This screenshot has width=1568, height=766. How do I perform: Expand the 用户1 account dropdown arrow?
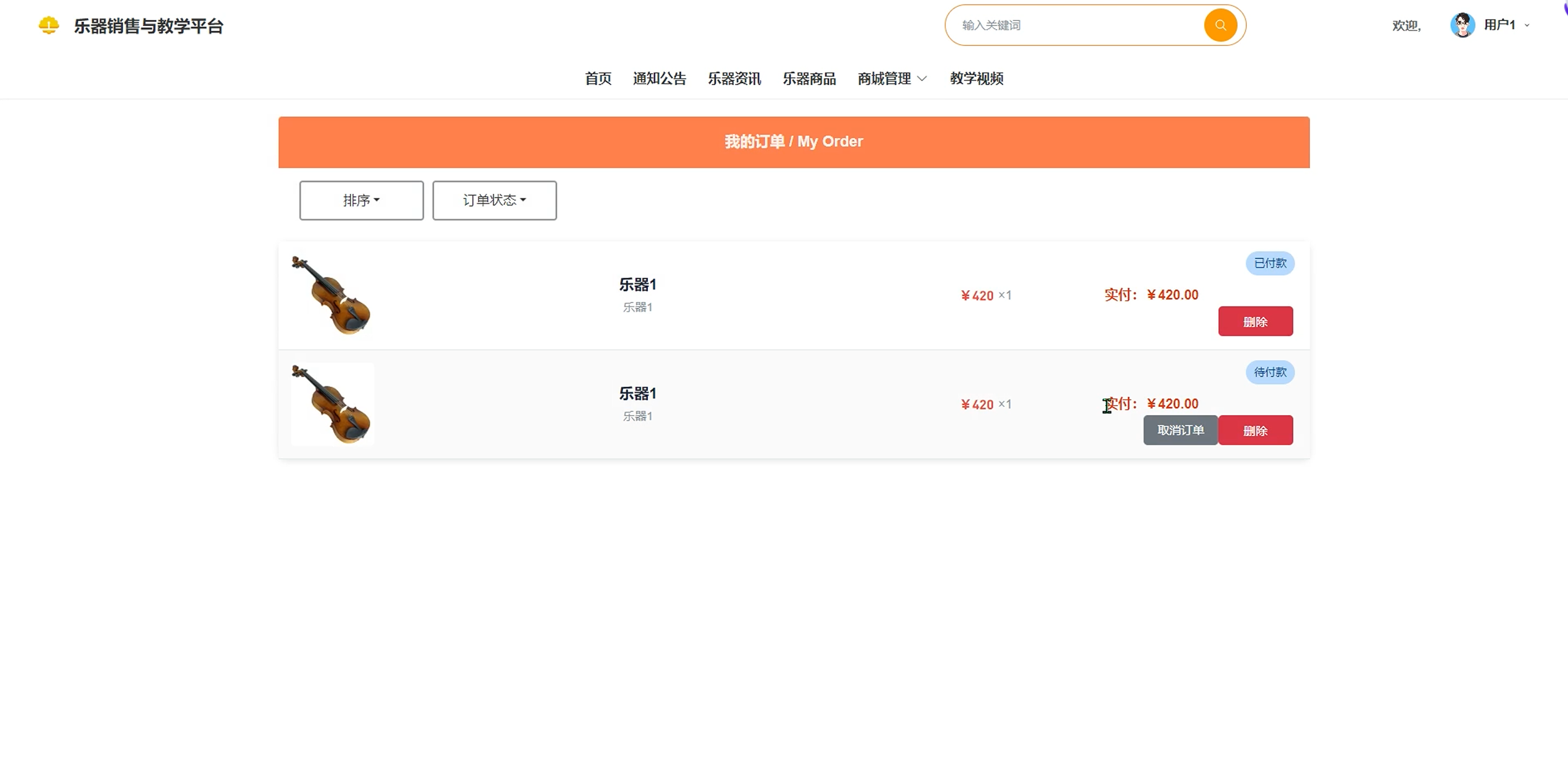tap(1527, 25)
